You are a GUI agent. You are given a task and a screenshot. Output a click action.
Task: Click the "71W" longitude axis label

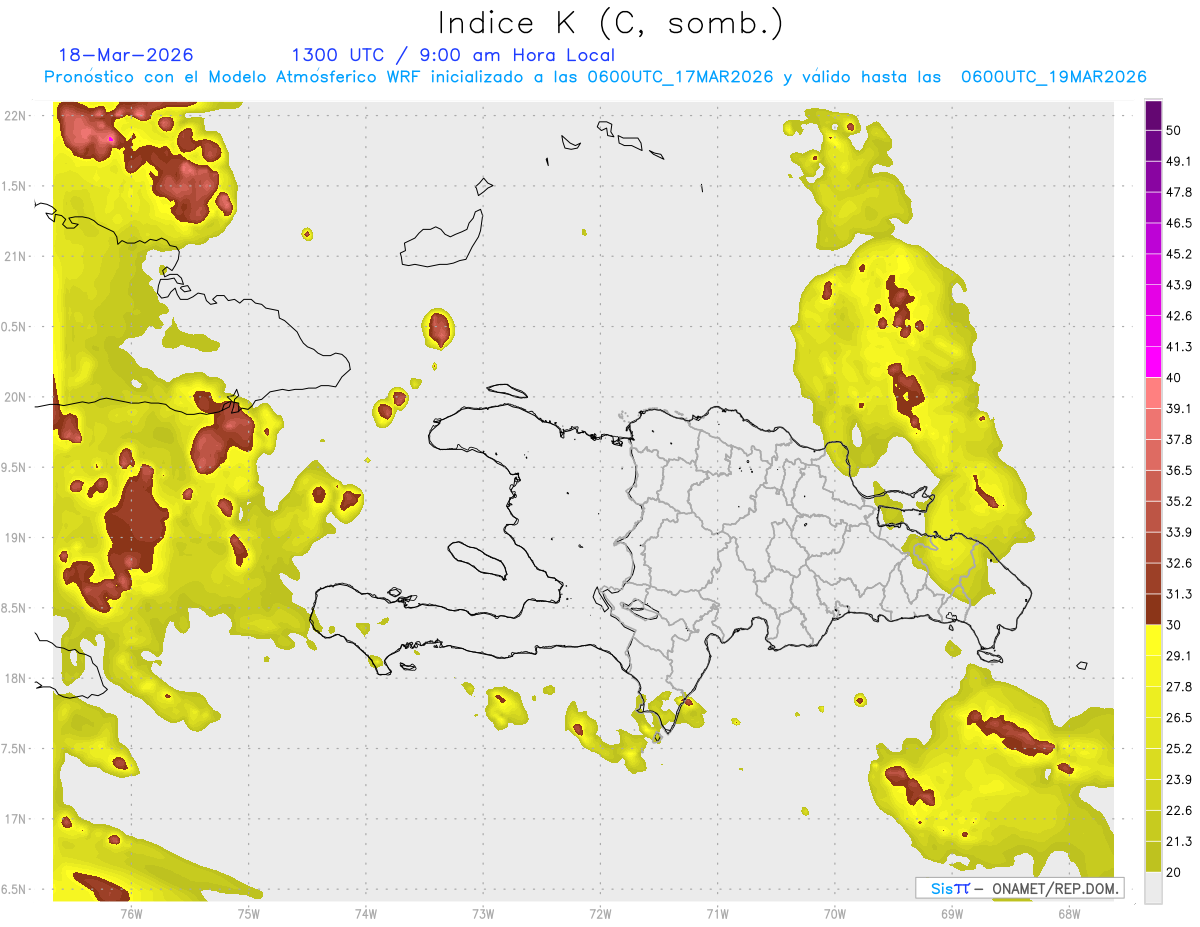[717, 914]
